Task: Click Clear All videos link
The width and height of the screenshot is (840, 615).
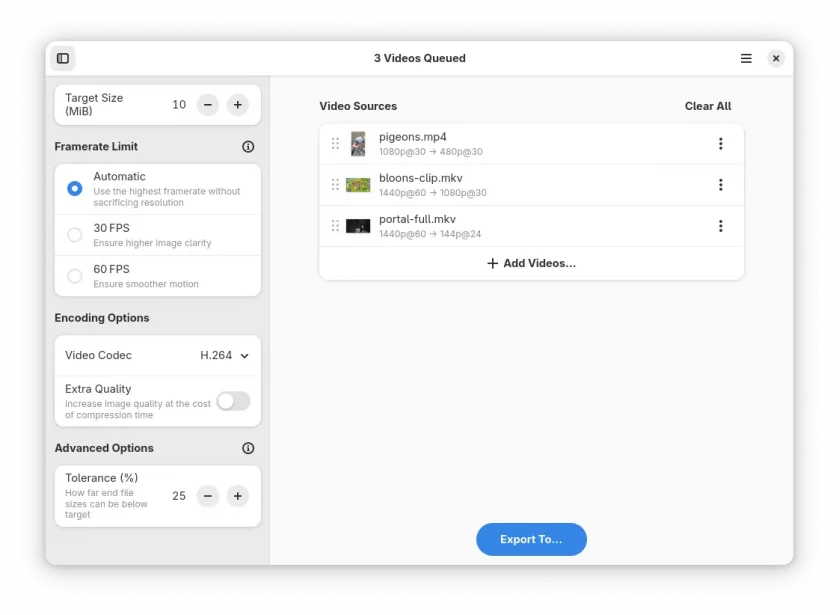Action: tap(708, 106)
